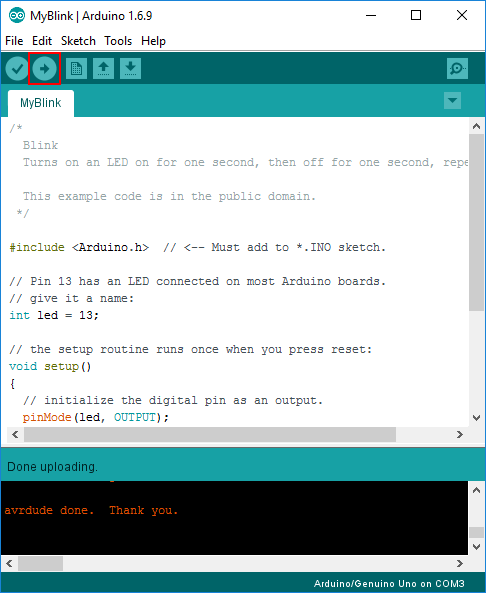Click the Arduino logo in the title bar
Screen dimensions: 486x593
(17, 16)
